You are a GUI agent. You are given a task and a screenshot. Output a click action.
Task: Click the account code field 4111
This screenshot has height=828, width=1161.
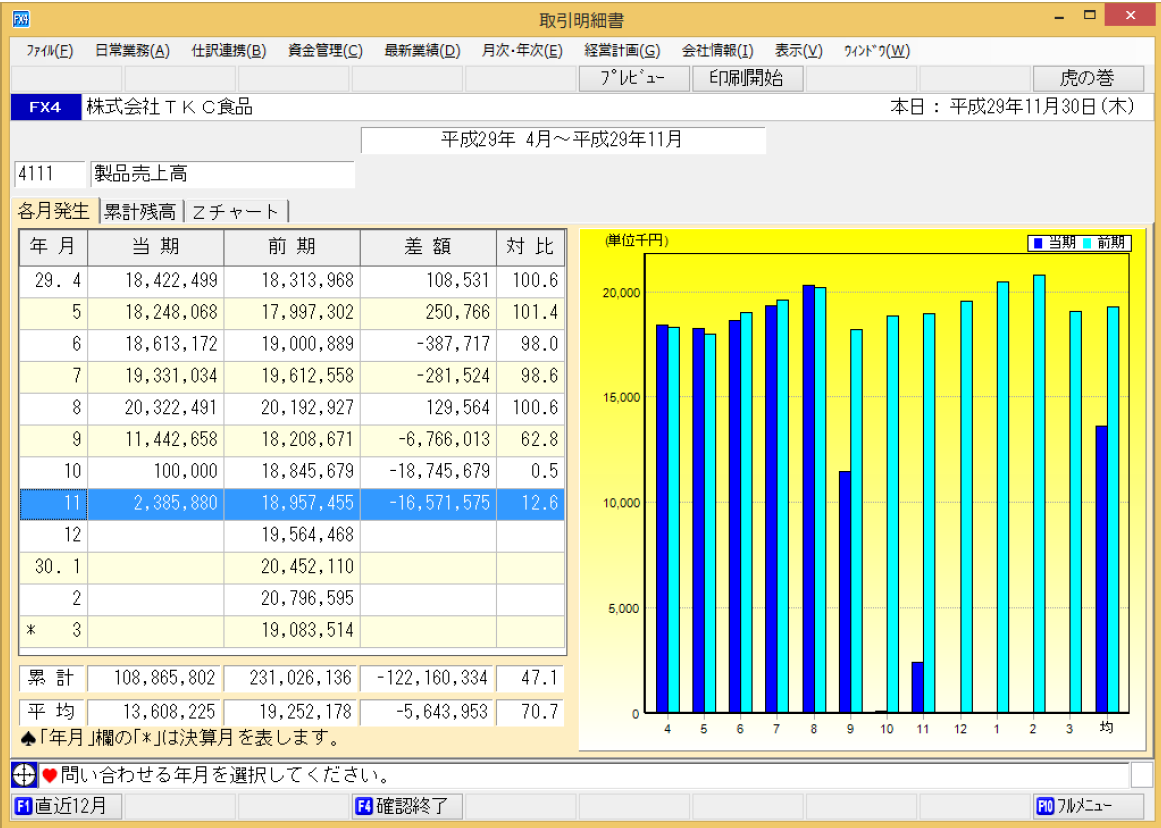point(50,174)
